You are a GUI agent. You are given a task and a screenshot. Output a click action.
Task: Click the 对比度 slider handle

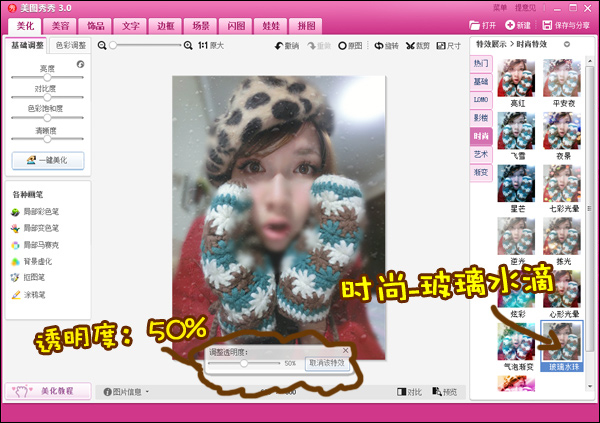pos(47,97)
